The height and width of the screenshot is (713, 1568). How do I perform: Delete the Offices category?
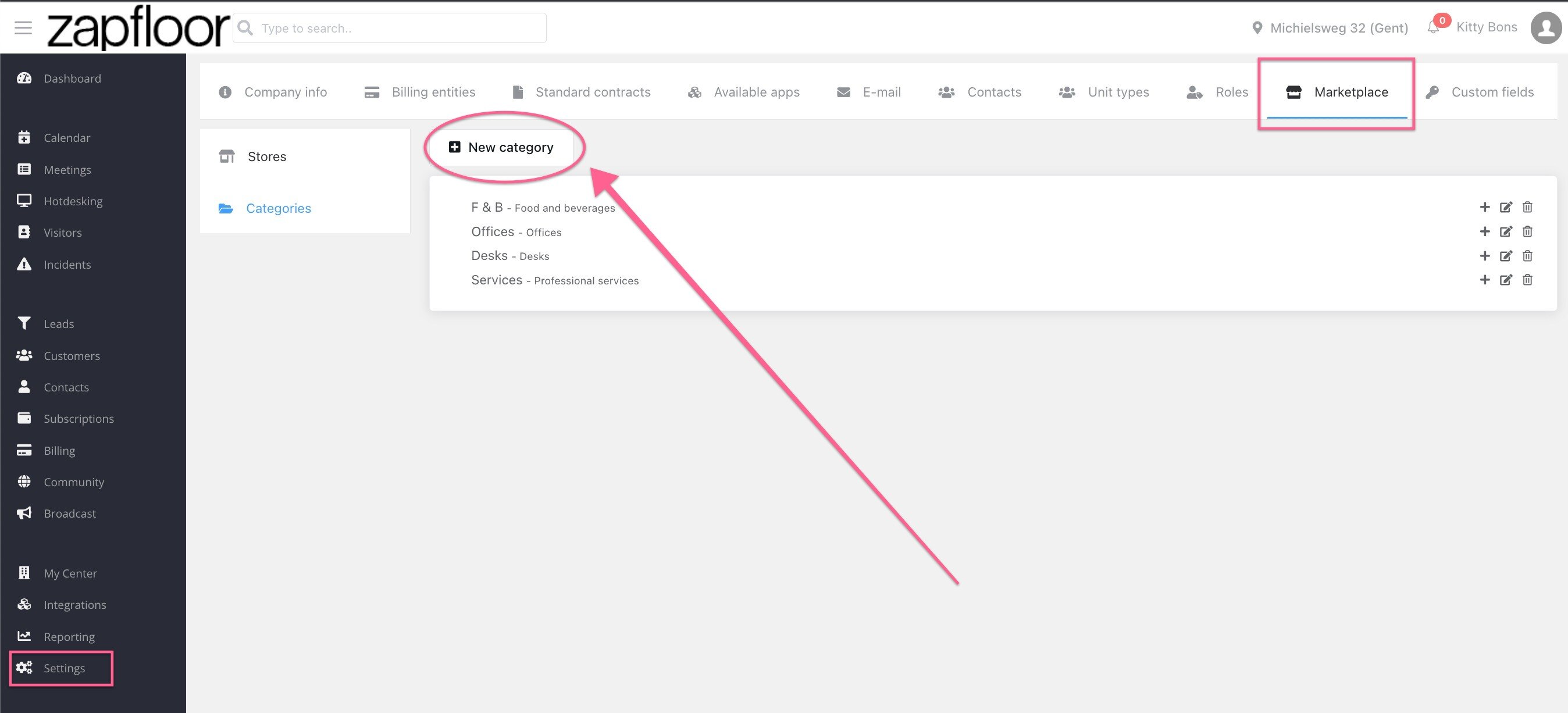pyautogui.click(x=1527, y=231)
